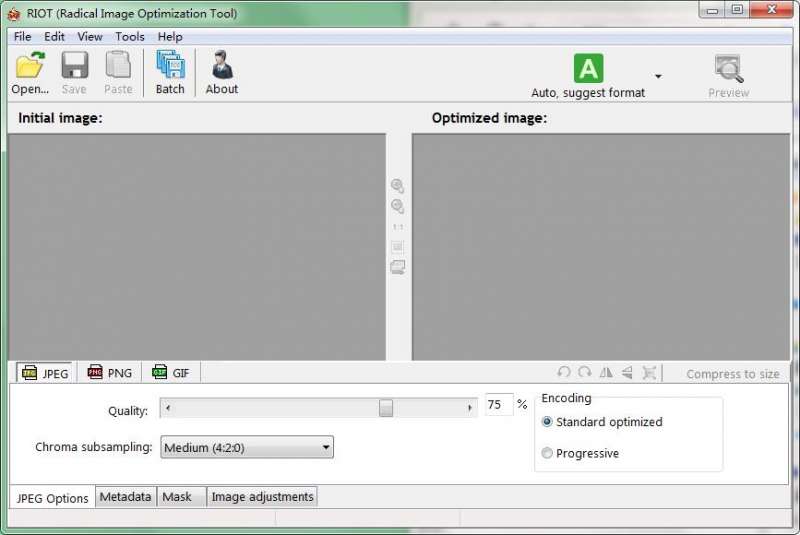Click the Quality slider thumb
Viewport: 800px width, 535px height.
pyautogui.click(x=386, y=407)
